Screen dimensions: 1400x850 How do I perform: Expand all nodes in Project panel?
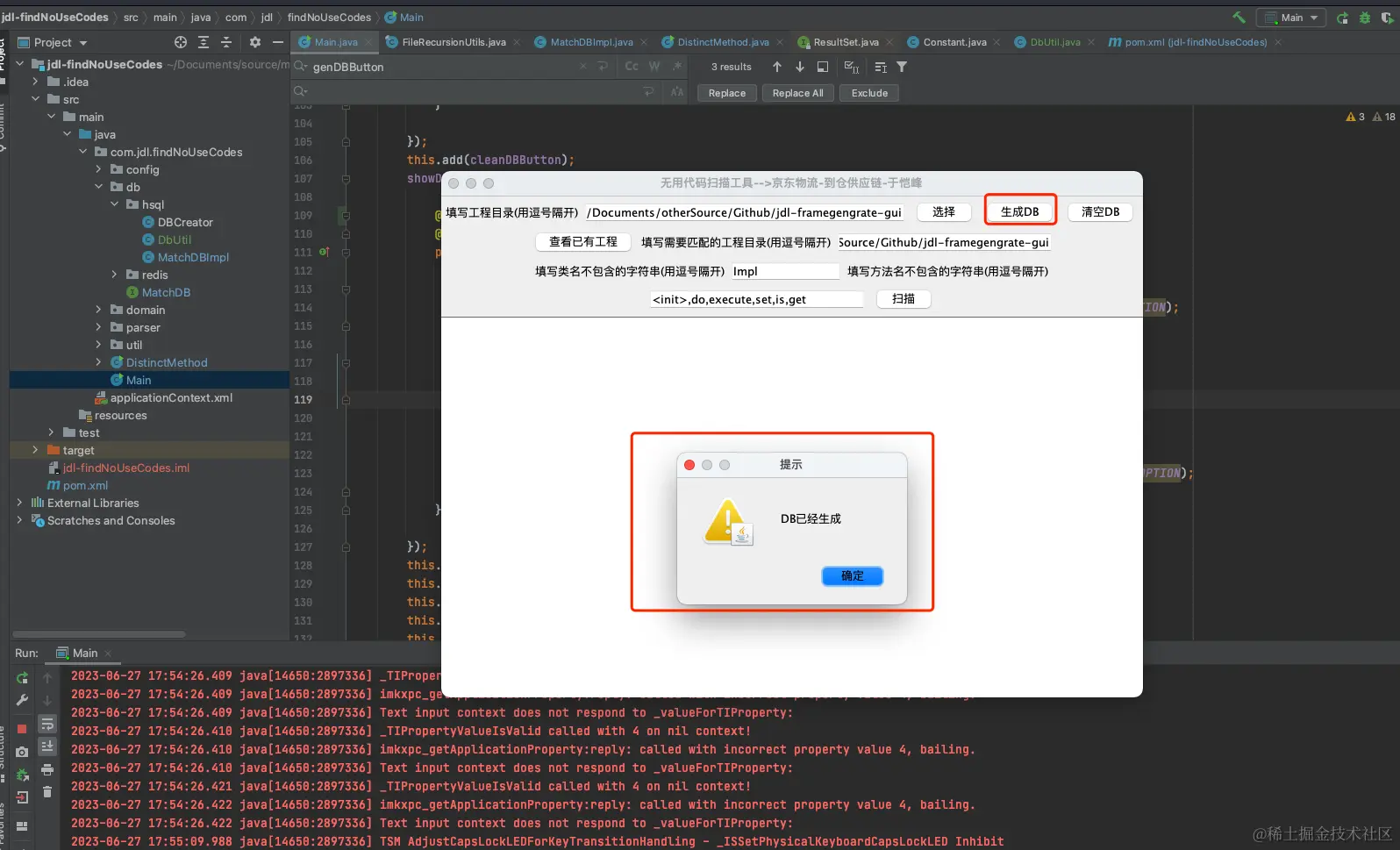click(204, 42)
